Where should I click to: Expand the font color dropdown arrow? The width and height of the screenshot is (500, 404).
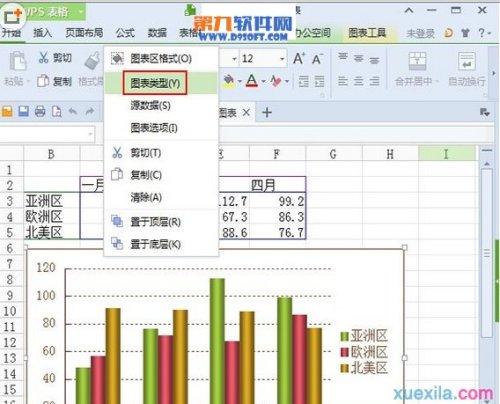pos(263,81)
